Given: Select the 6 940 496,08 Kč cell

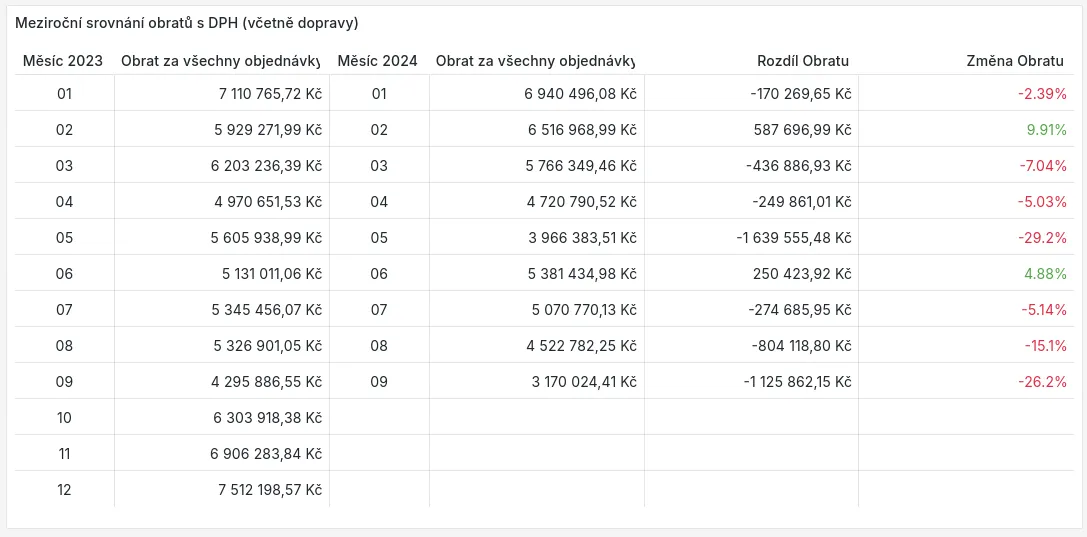Looking at the screenshot, I should [580, 94].
